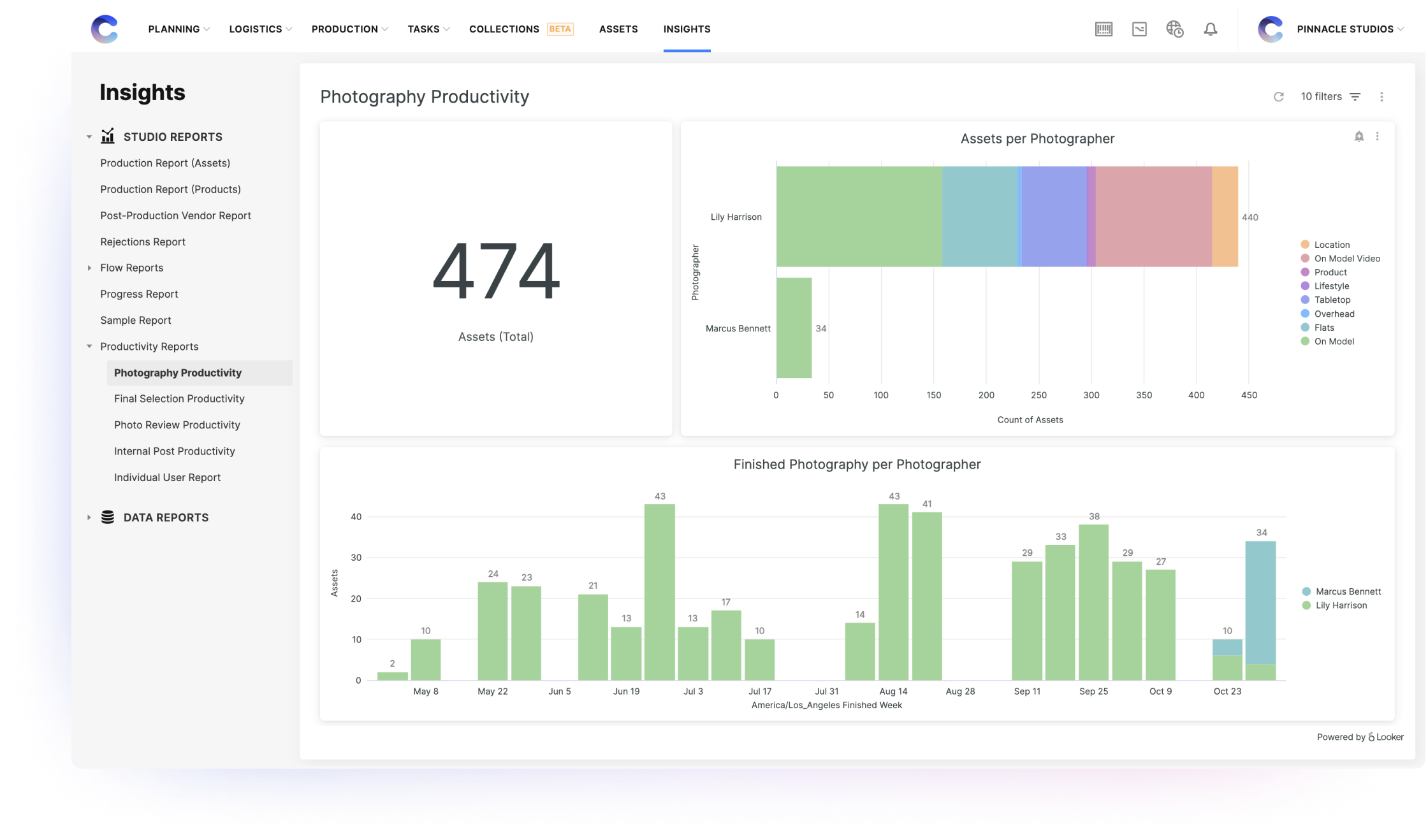Image resolution: width=1428 pixels, height=840 pixels.
Task: Click the Studio Reports chart icon
Action: click(108, 136)
